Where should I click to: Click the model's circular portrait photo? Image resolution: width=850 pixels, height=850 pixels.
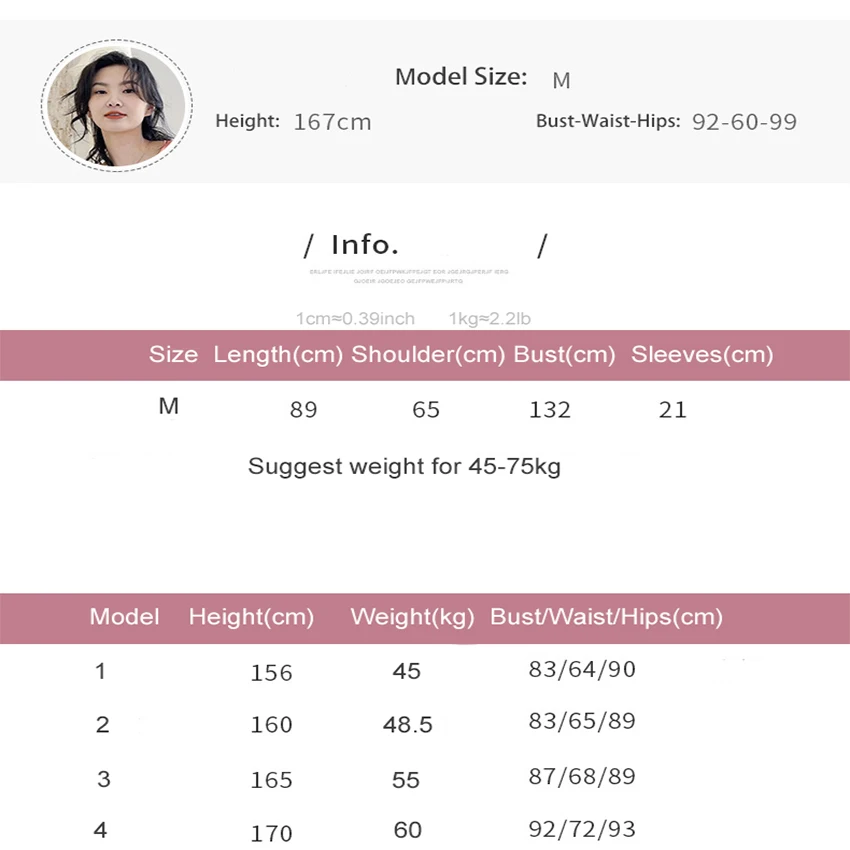coord(117,106)
